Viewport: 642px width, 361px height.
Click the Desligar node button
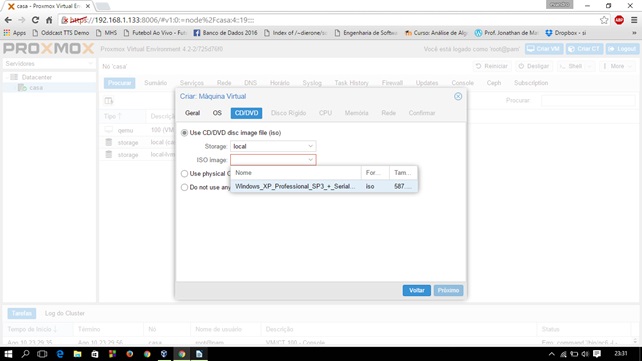pyautogui.click(x=534, y=66)
